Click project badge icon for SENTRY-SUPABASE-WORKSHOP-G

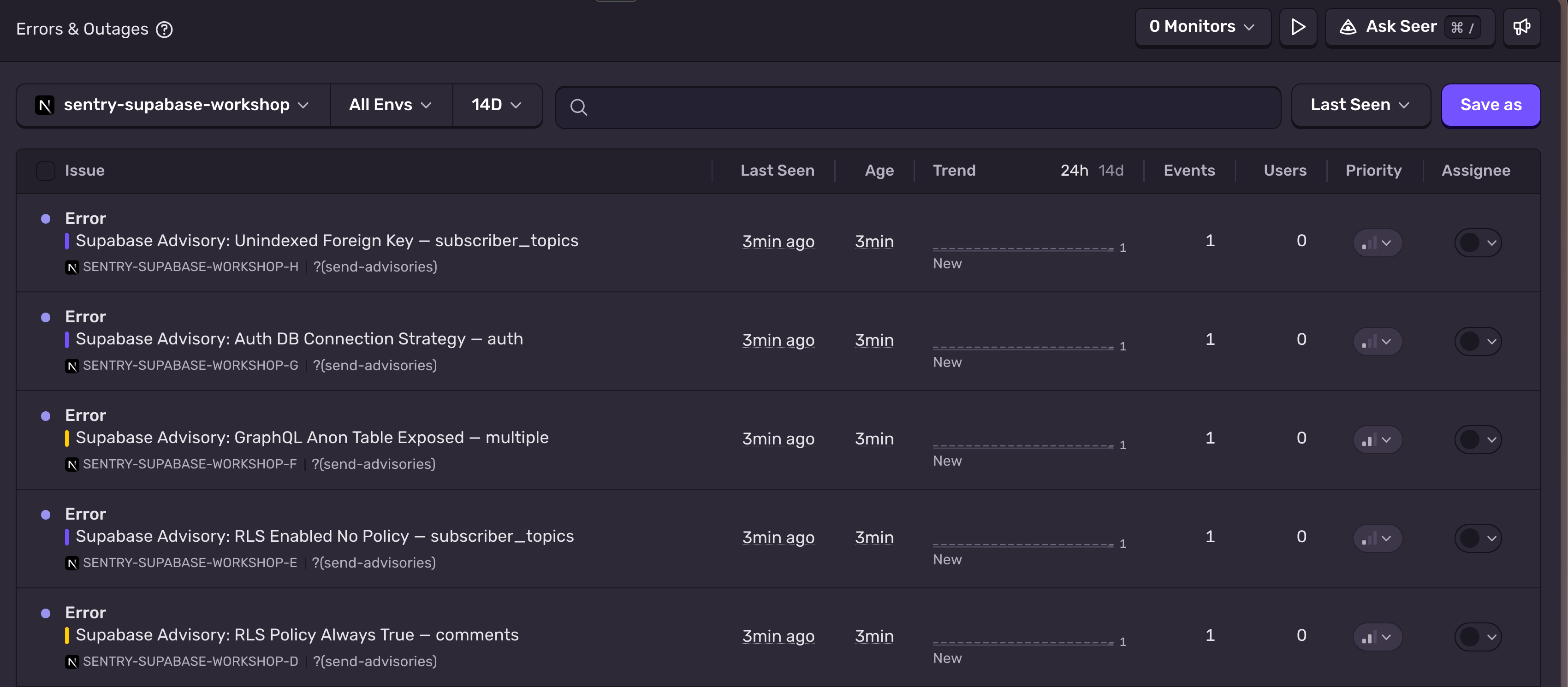tap(72, 366)
